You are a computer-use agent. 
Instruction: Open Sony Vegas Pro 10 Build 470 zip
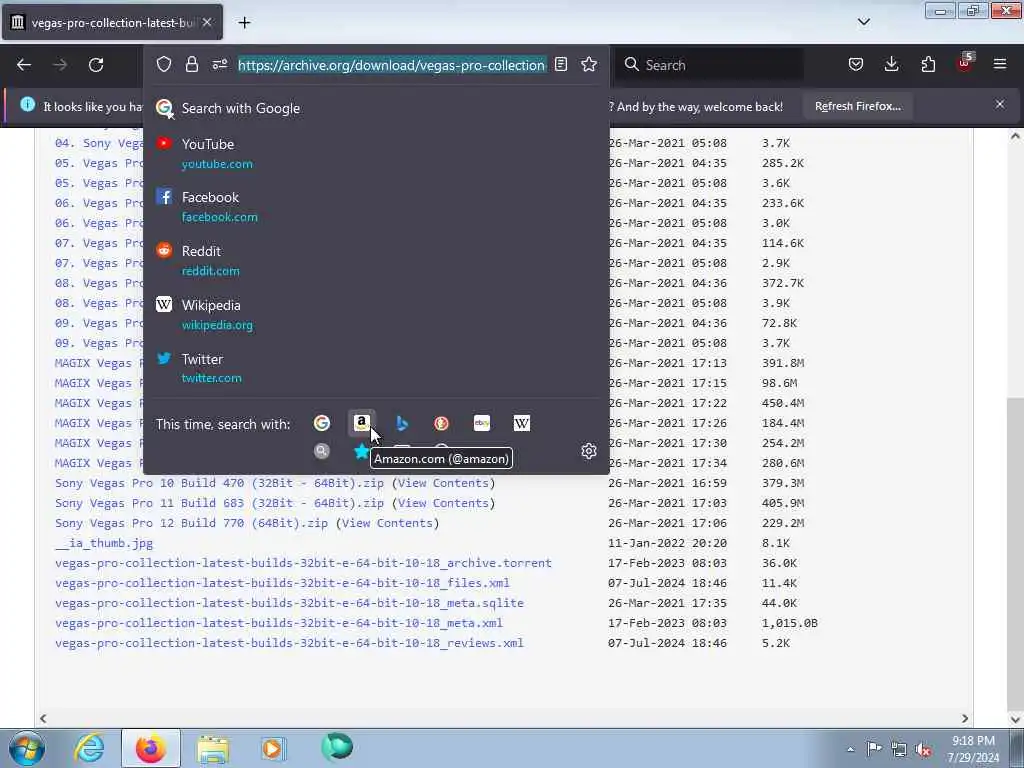coord(219,483)
